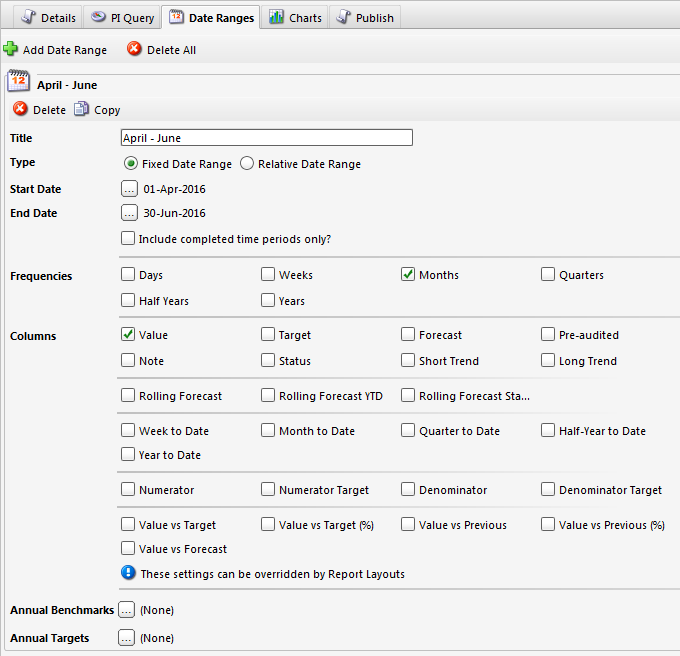Select Fixed Date Range radio button

click(131, 163)
